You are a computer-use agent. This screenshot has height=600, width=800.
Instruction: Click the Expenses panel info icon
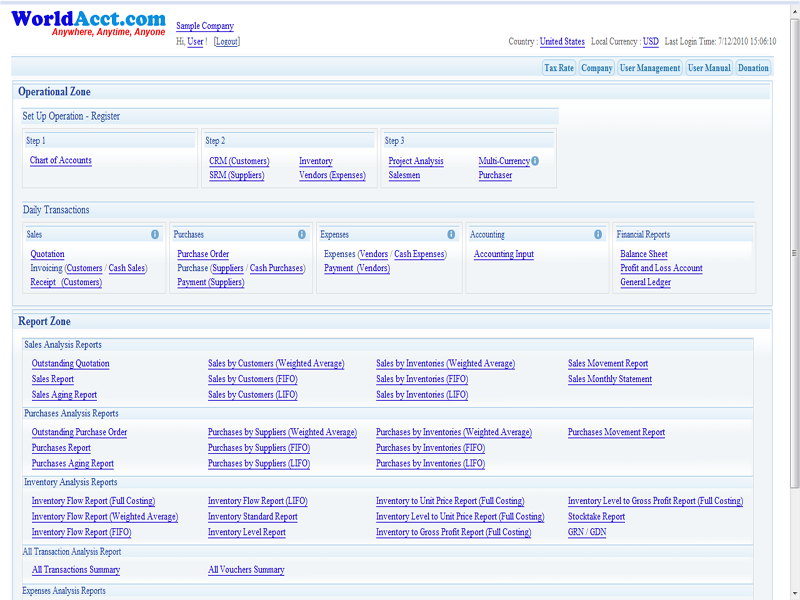point(451,235)
